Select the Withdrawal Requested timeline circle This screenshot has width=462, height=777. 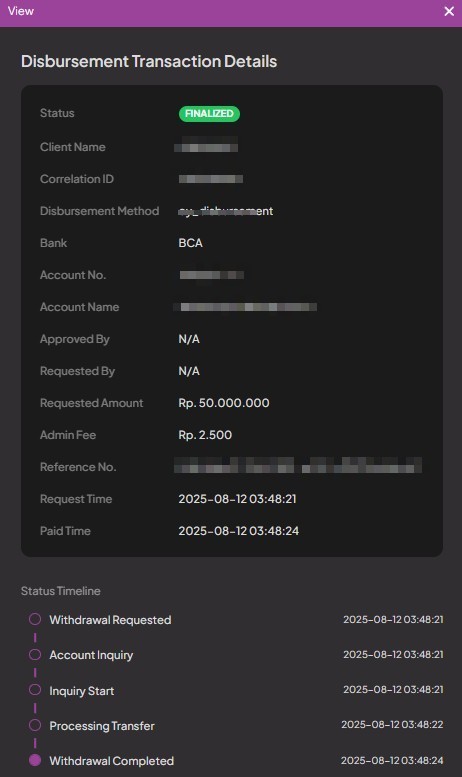coord(35,619)
